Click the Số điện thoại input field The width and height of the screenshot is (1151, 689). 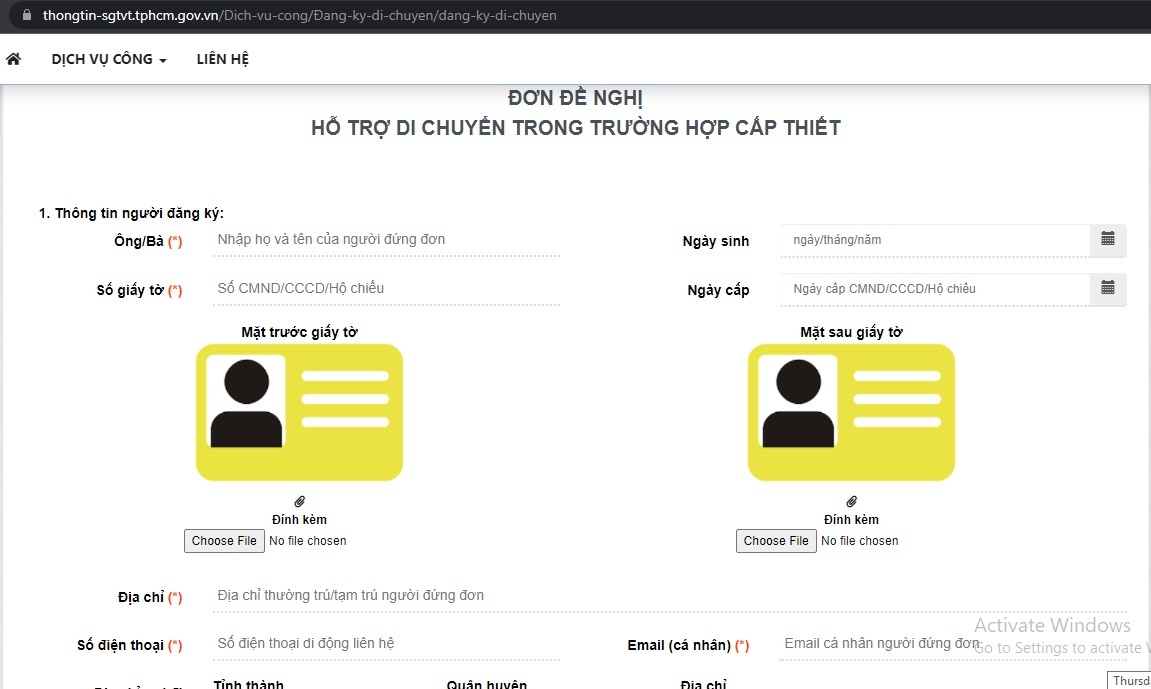point(386,644)
